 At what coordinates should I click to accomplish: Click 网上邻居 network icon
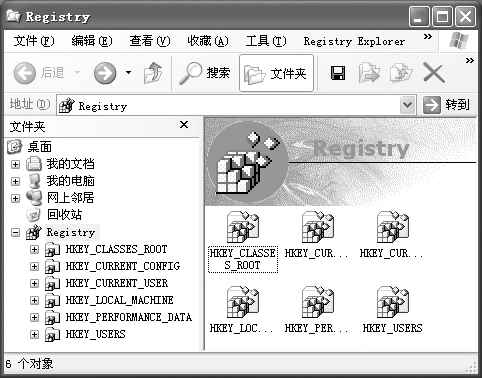coord(34,198)
